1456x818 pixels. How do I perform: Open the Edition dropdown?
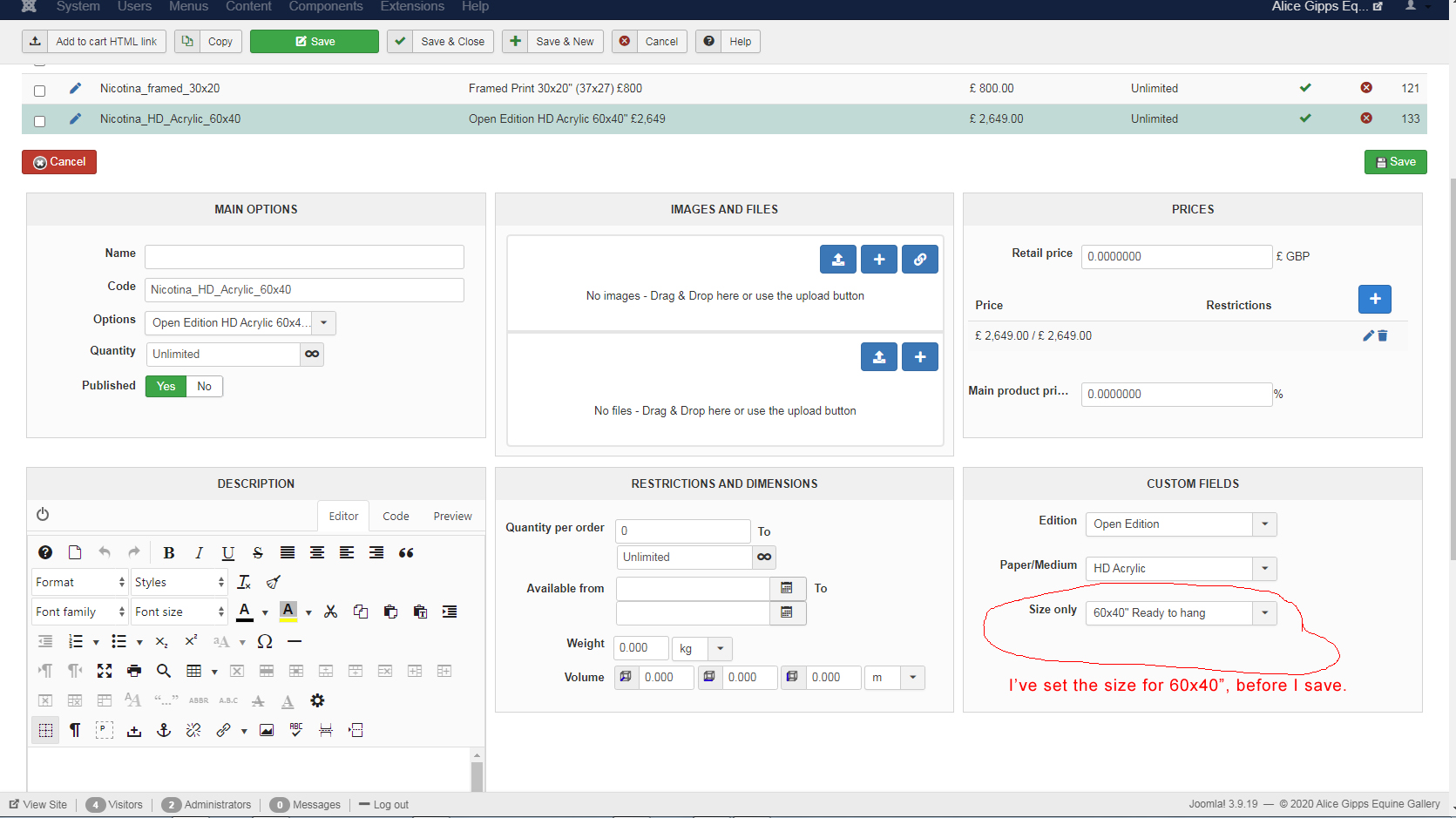coord(1181,524)
